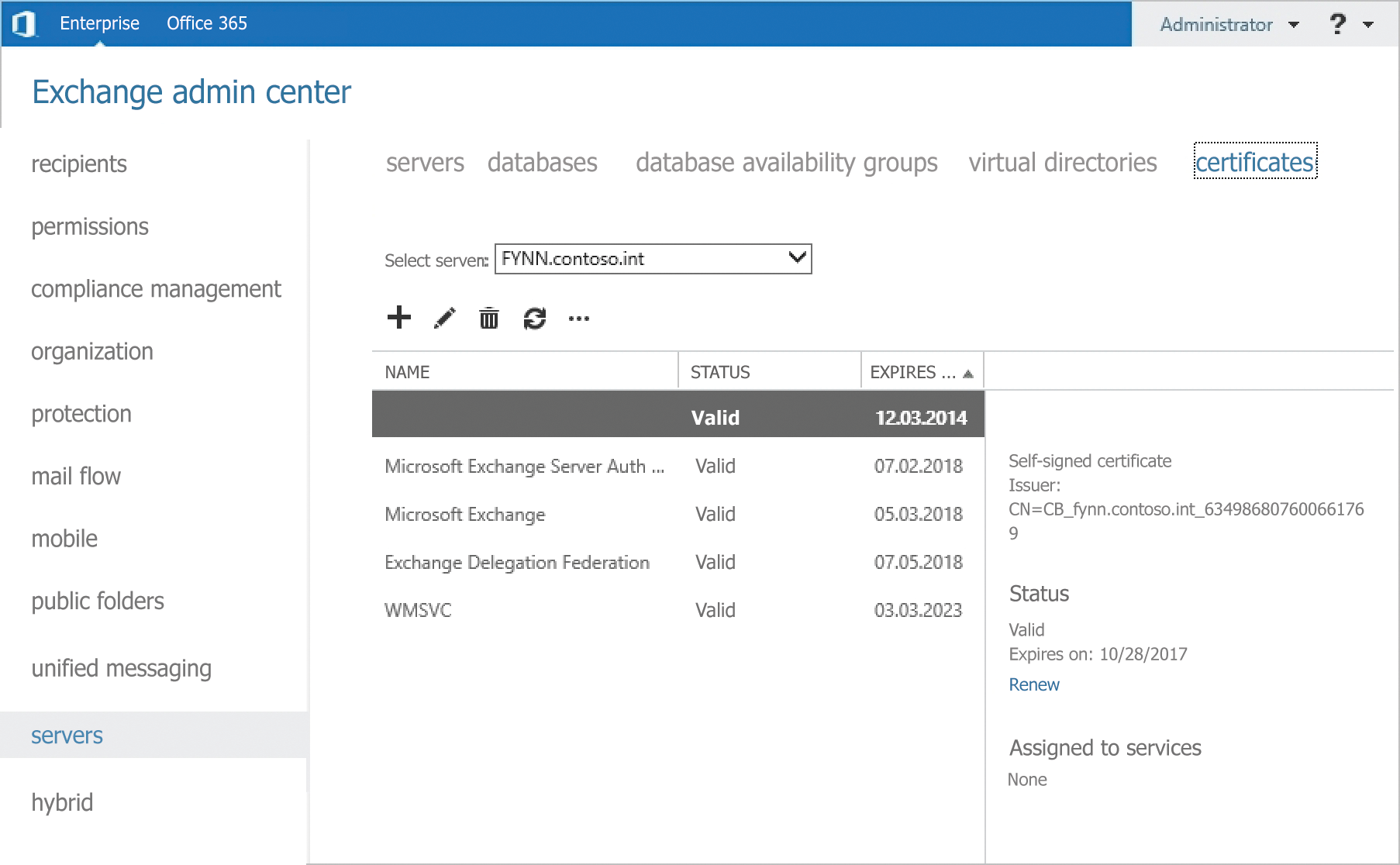Click the refresh icon above the certificate list

pos(534,318)
